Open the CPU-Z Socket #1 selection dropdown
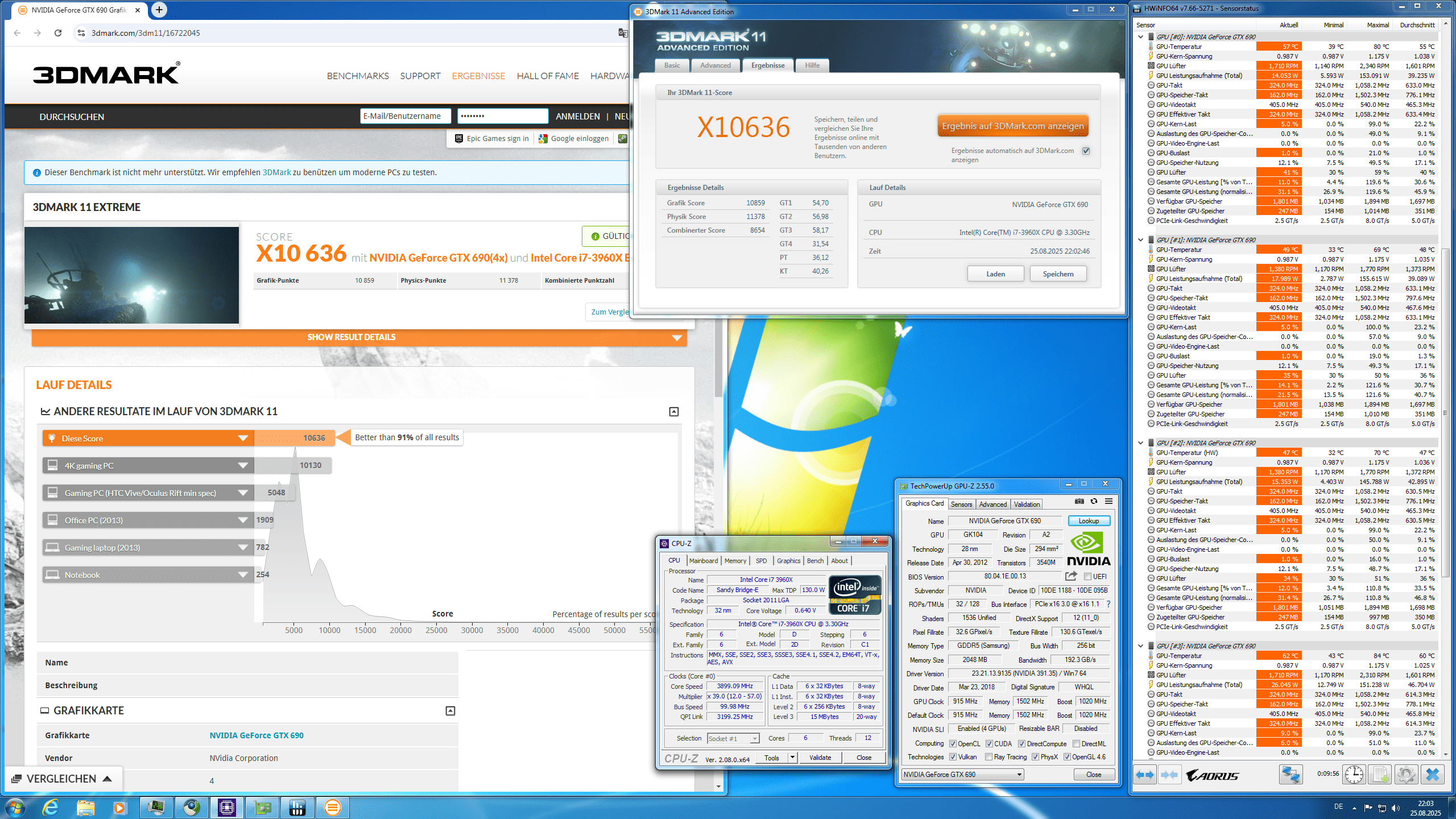 point(754,739)
